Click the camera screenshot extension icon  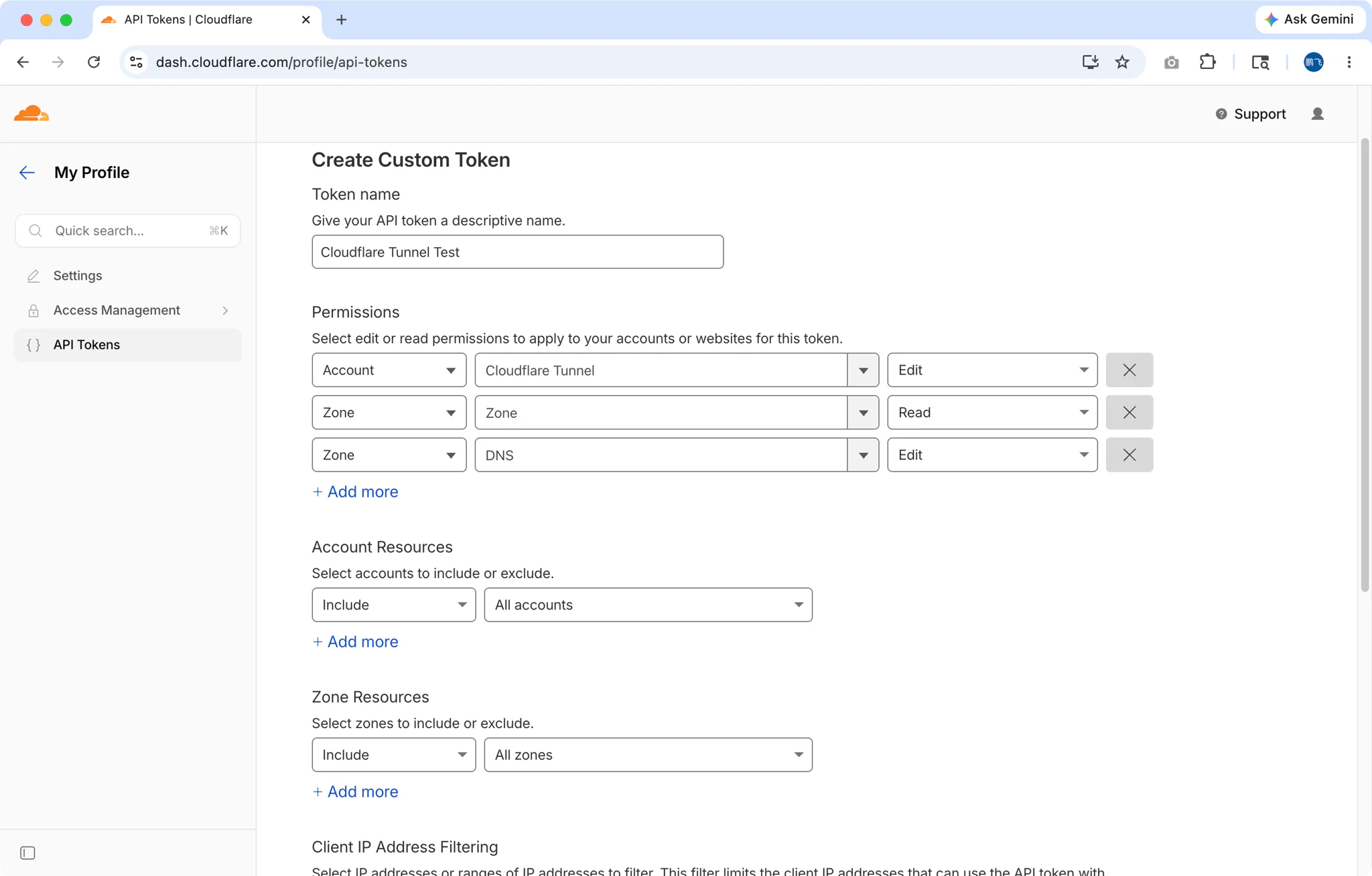(x=1171, y=62)
